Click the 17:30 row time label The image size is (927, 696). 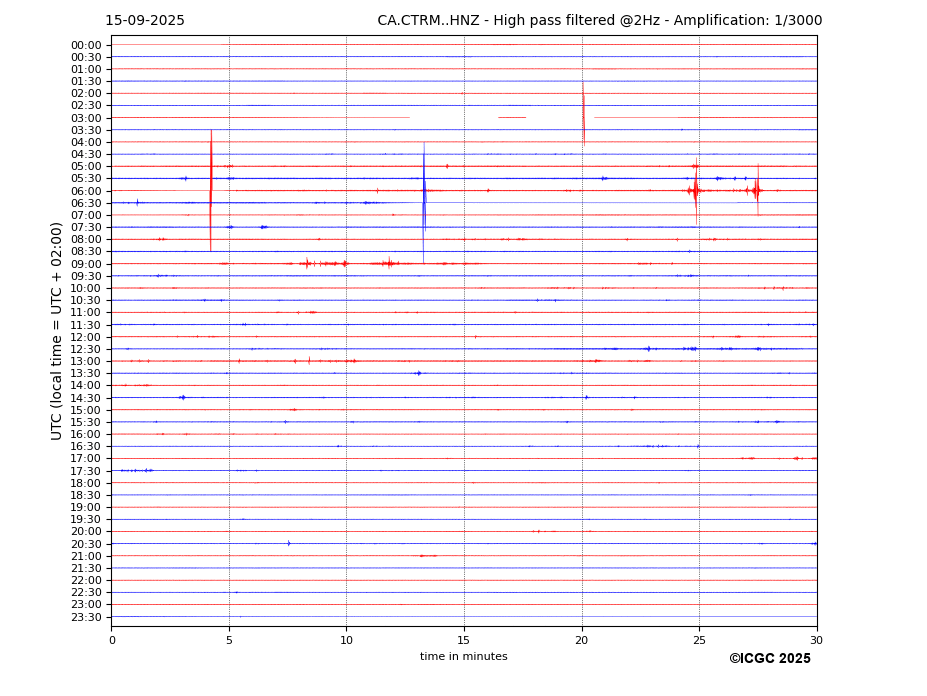click(86, 471)
